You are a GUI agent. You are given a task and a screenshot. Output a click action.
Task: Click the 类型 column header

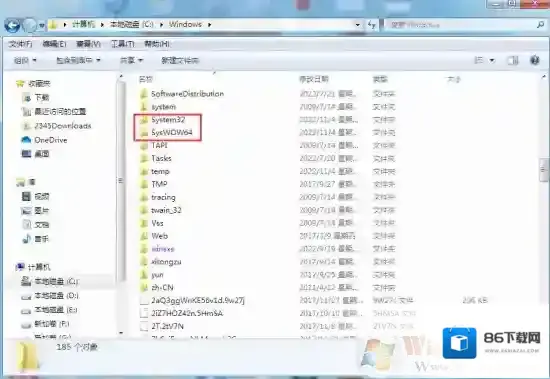(380, 79)
